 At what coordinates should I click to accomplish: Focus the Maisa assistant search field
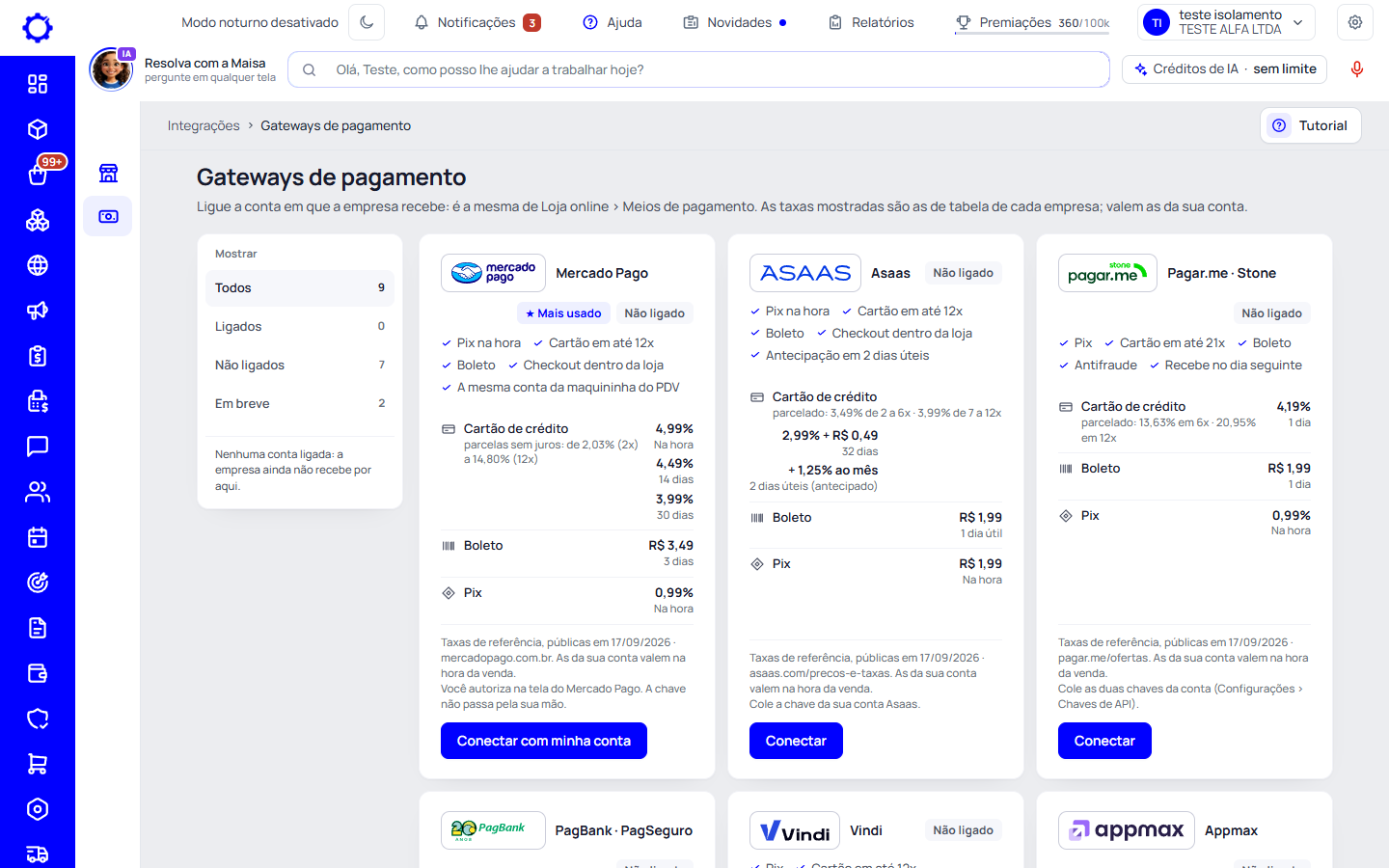[698, 69]
